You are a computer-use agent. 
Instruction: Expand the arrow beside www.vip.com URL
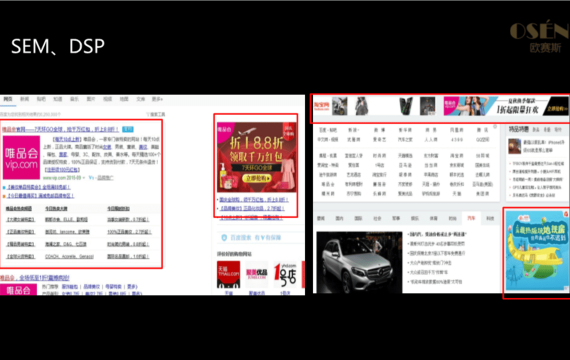[x=84, y=178]
